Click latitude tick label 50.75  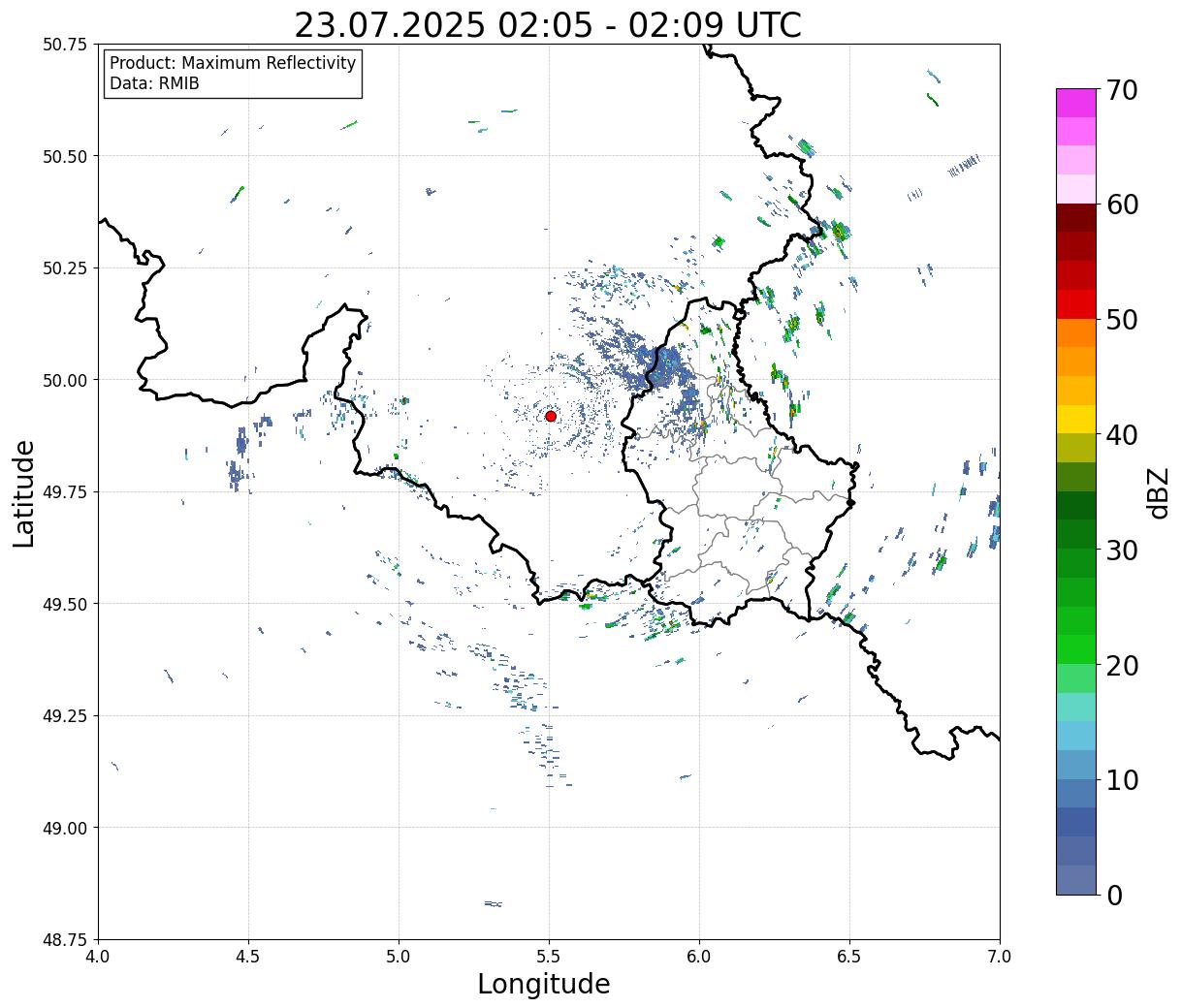65,45
